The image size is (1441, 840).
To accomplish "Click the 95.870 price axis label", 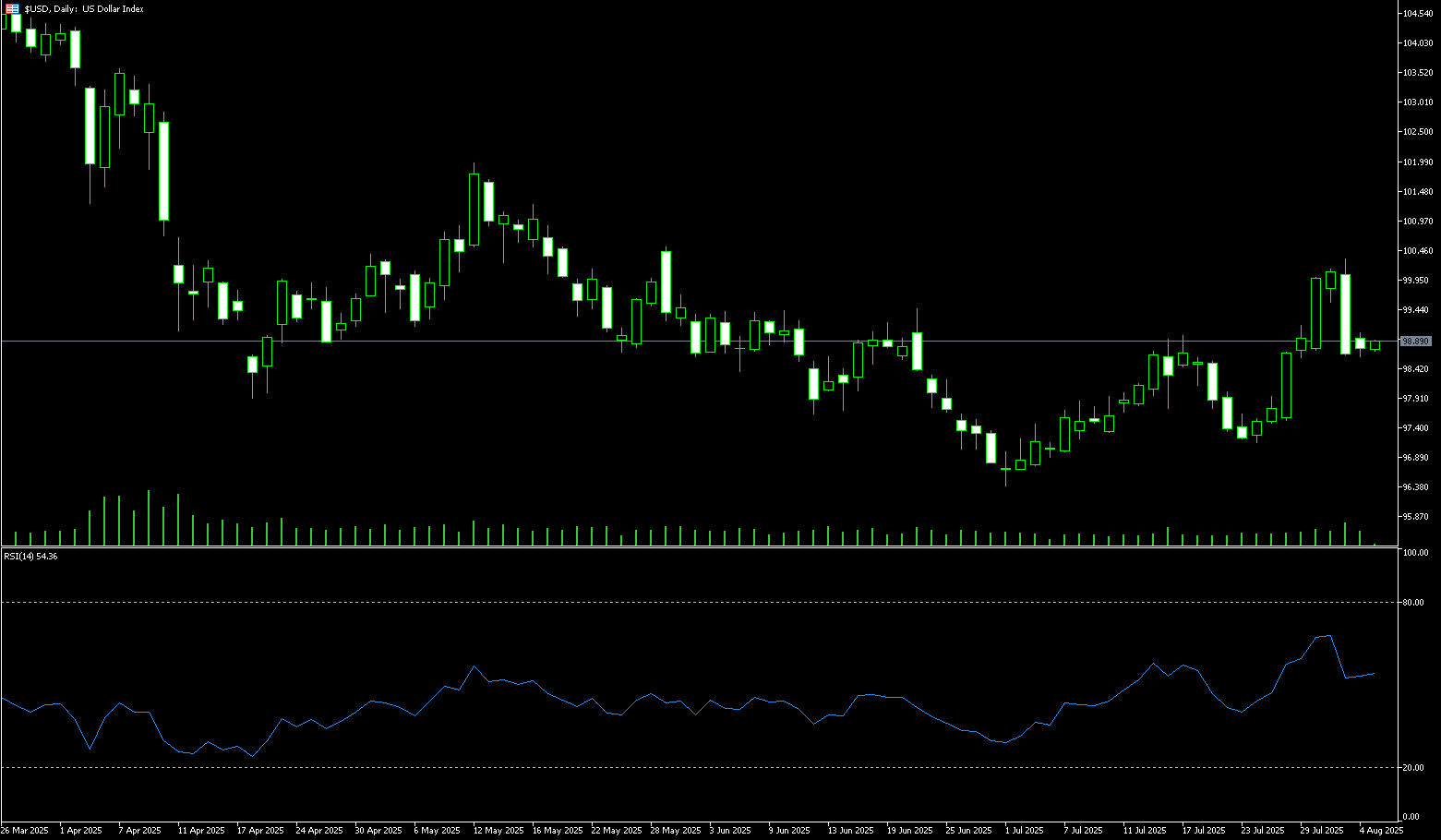I will [1415, 516].
